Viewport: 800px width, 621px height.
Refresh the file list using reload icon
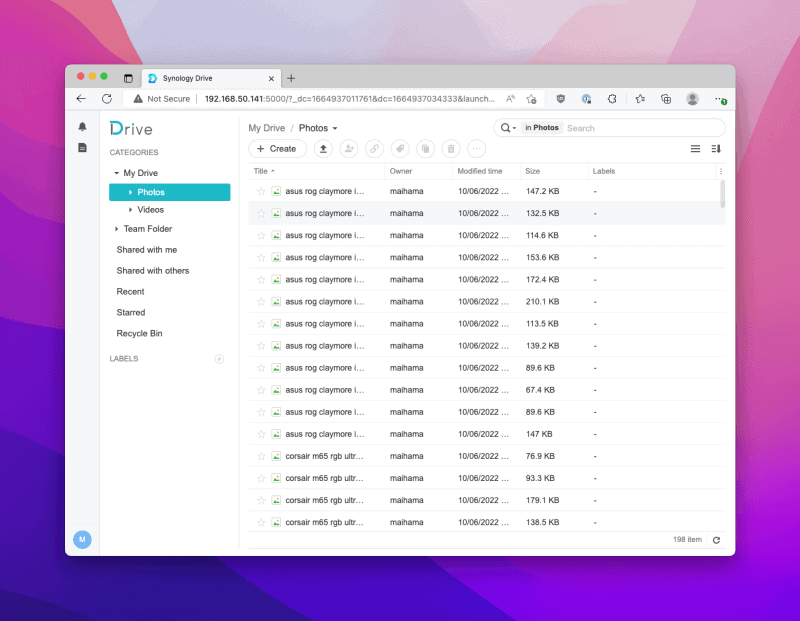716,540
